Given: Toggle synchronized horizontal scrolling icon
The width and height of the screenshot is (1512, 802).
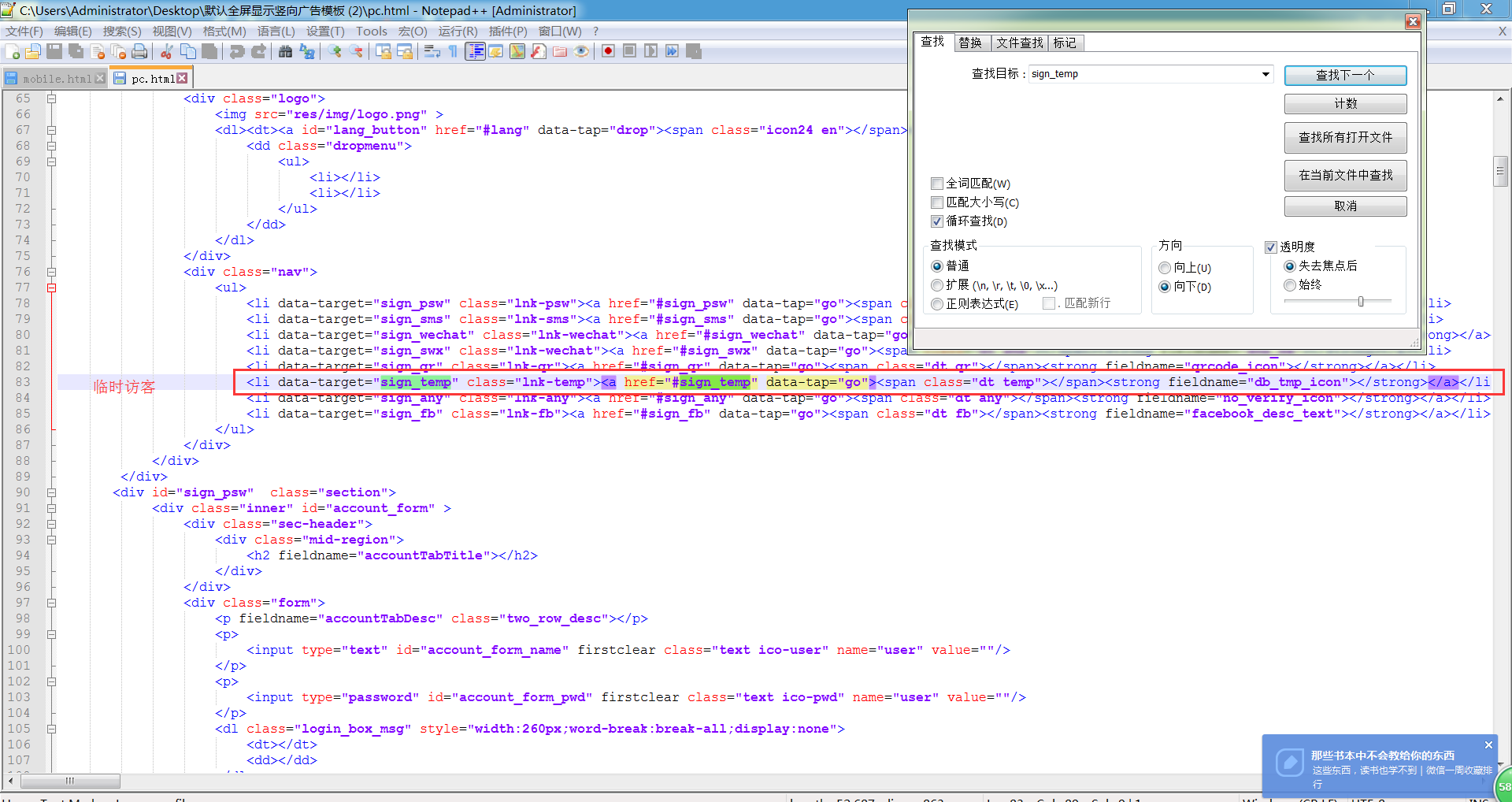Looking at the screenshot, I should pos(405,51).
